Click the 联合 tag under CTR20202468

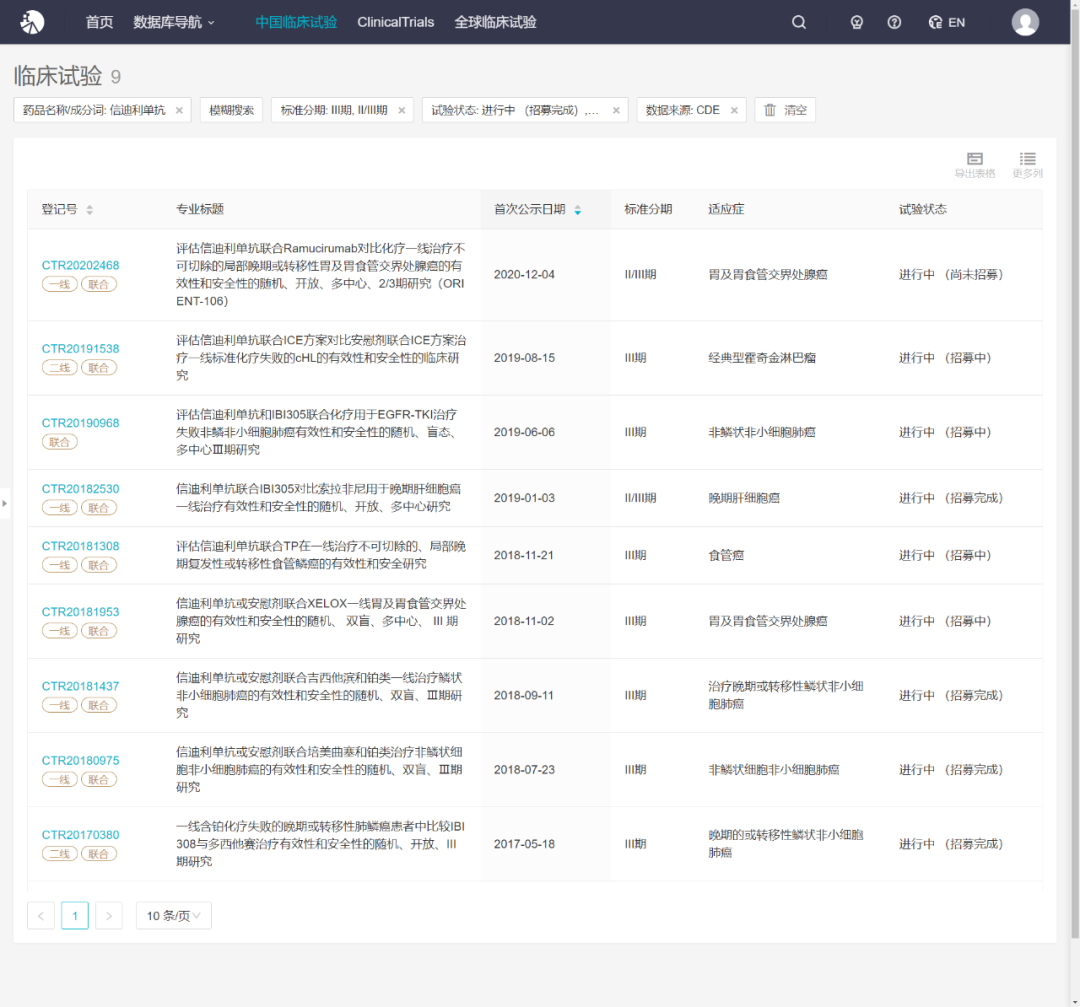point(99,284)
